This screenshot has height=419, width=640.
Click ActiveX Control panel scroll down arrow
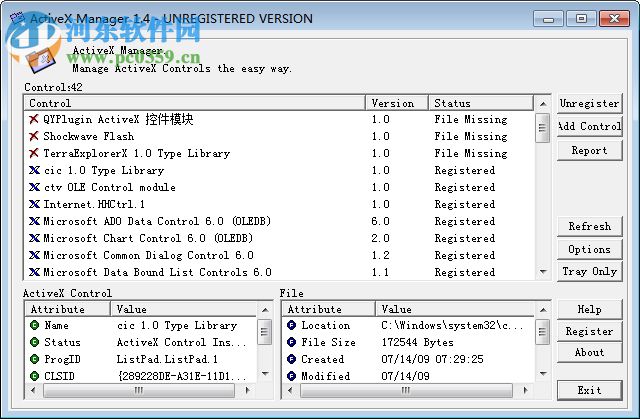[x=265, y=374]
